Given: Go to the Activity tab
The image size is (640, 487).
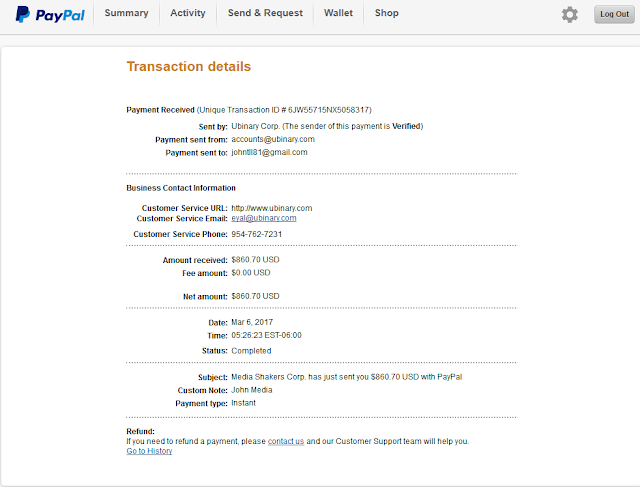Looking at the screenshot, I should [188, 13].
